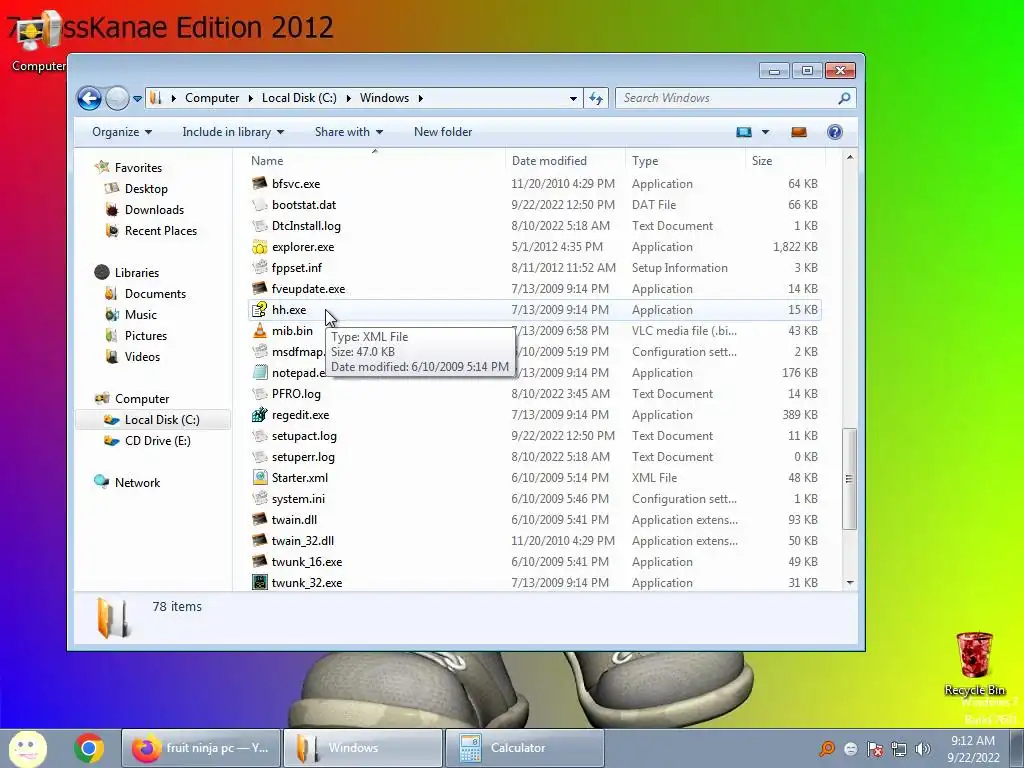Select the regedit.exe icon
The width and height of the screenshot is (1024, 768).
[260, 415]
